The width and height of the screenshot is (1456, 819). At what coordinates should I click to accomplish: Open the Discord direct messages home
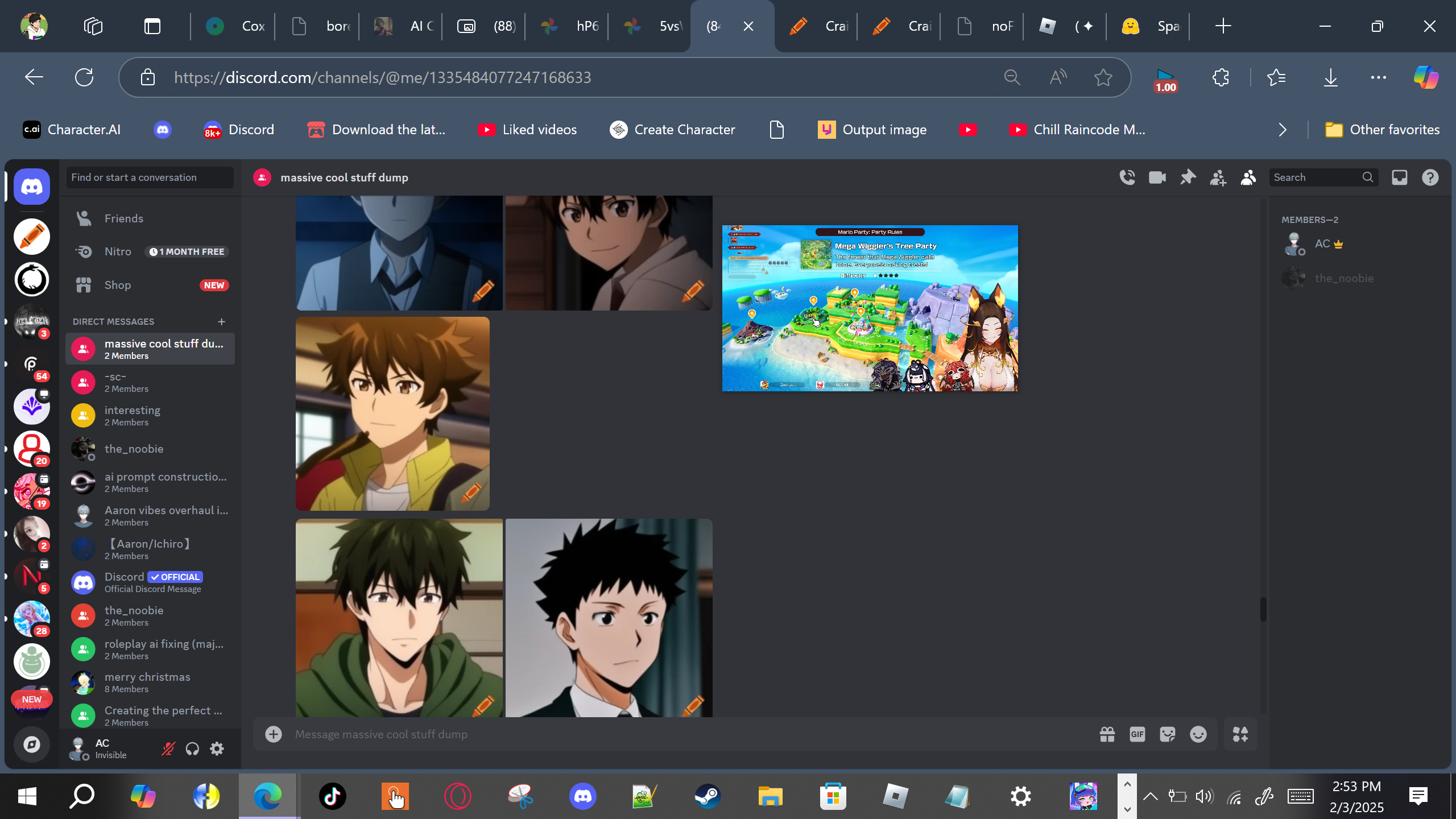click(32, 187)
